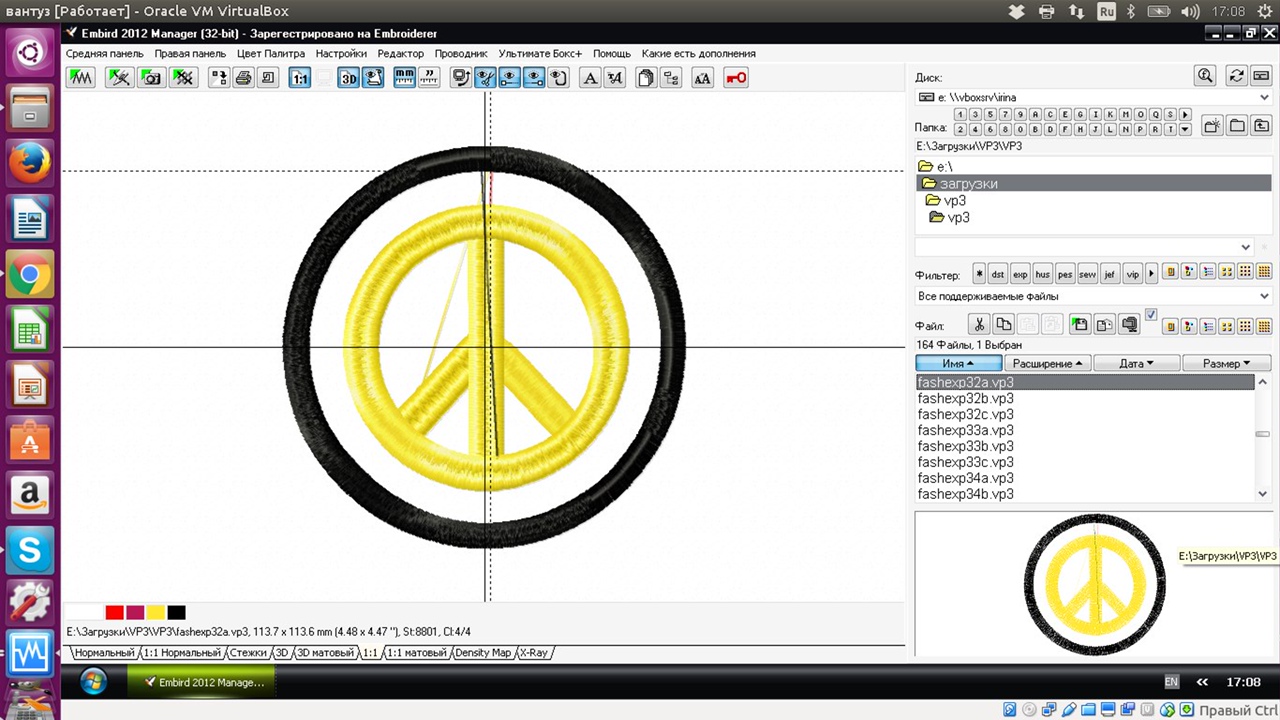Switch units to inches with the inch ruler button
Screen dimensions: 1280x720
429,78
